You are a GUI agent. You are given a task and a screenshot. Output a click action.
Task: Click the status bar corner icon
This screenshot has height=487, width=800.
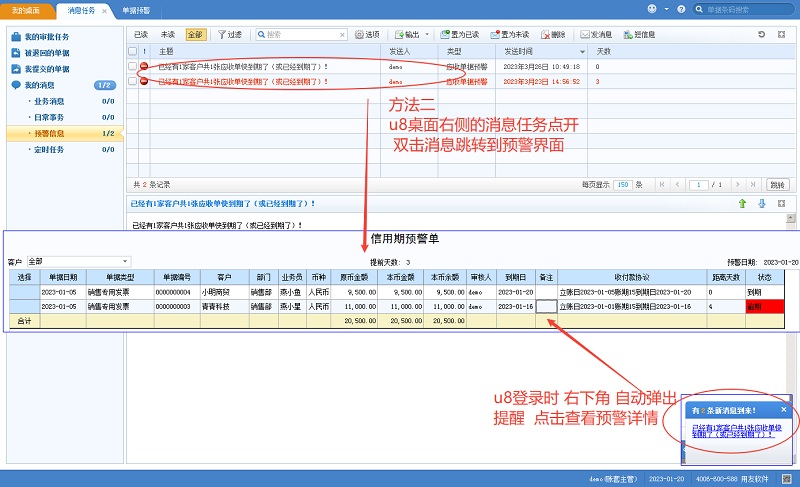pos(786,479)
